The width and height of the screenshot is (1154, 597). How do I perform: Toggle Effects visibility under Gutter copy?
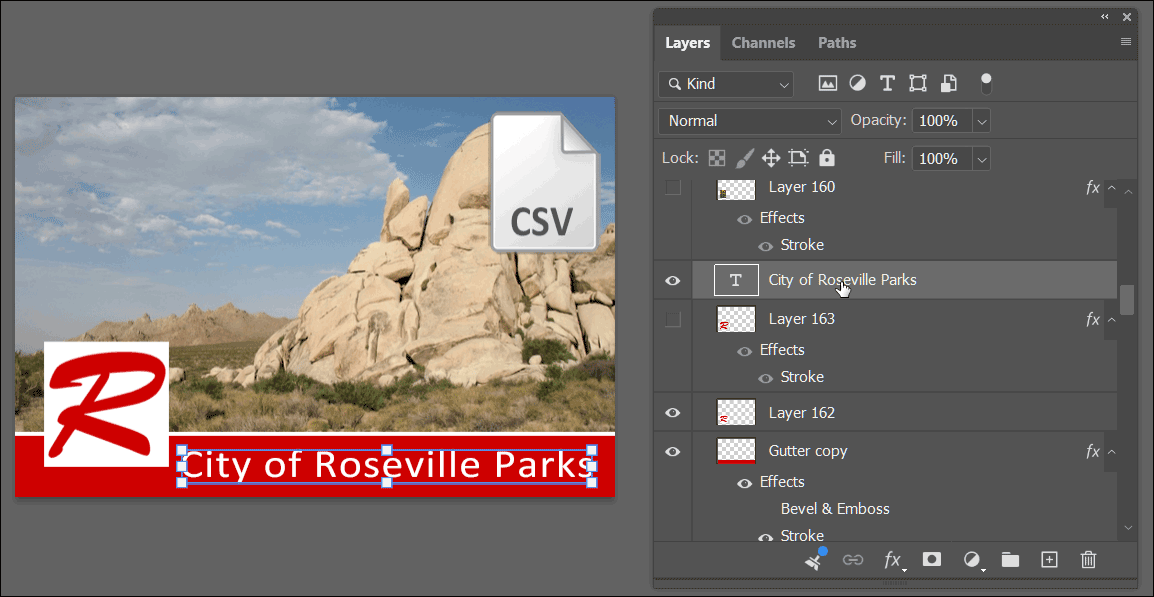pos(745,483)
